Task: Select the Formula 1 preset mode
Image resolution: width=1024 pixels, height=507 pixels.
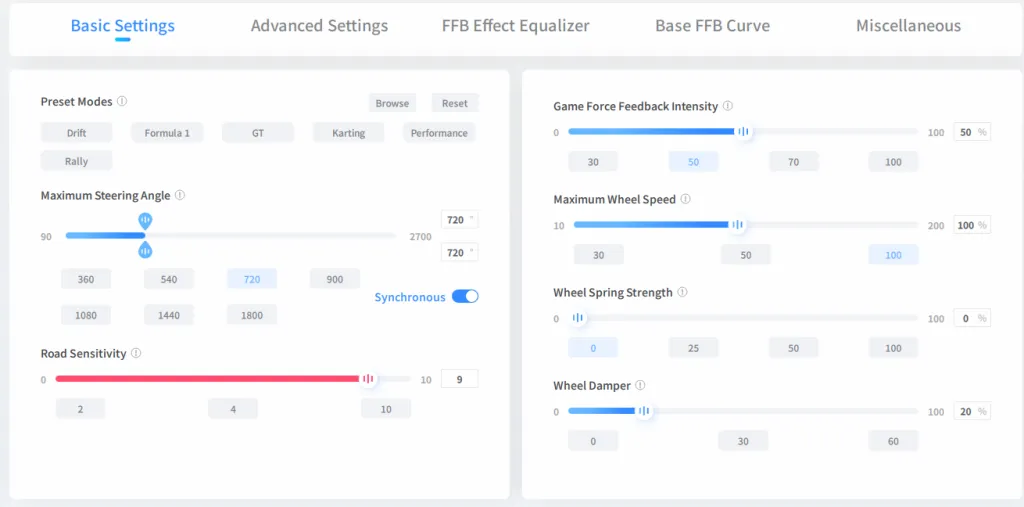Action: (x=167, y=132)
